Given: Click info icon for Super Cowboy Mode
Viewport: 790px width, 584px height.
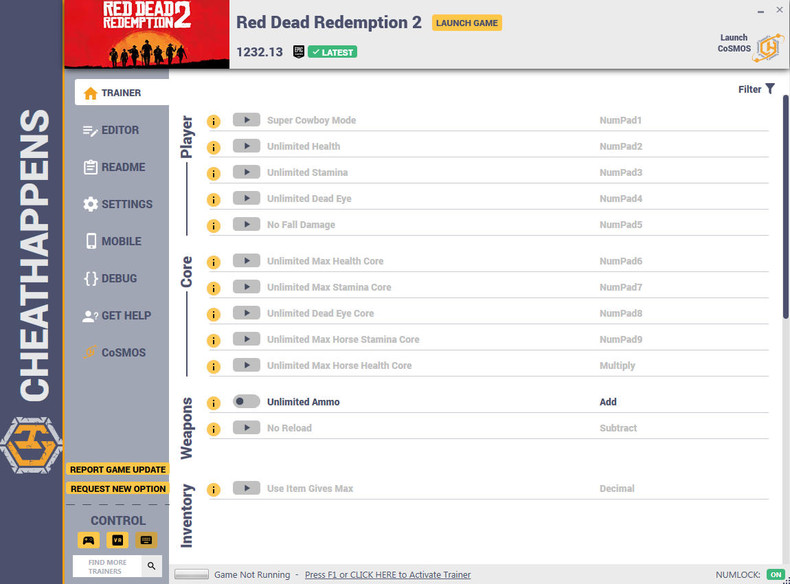Looking at the screenshot, I should pos(214,121).
